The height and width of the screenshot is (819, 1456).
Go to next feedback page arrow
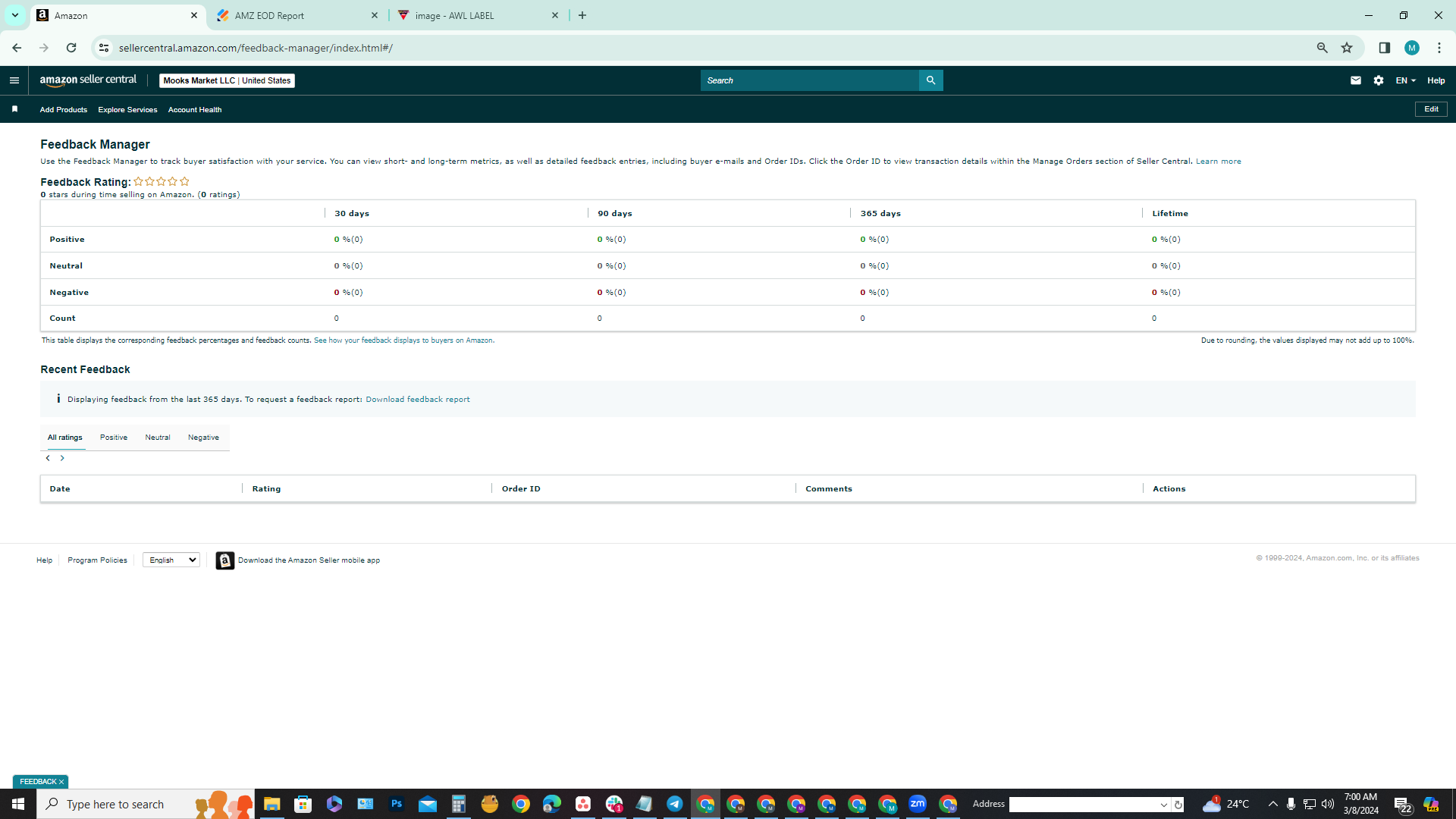coord(62,458)
